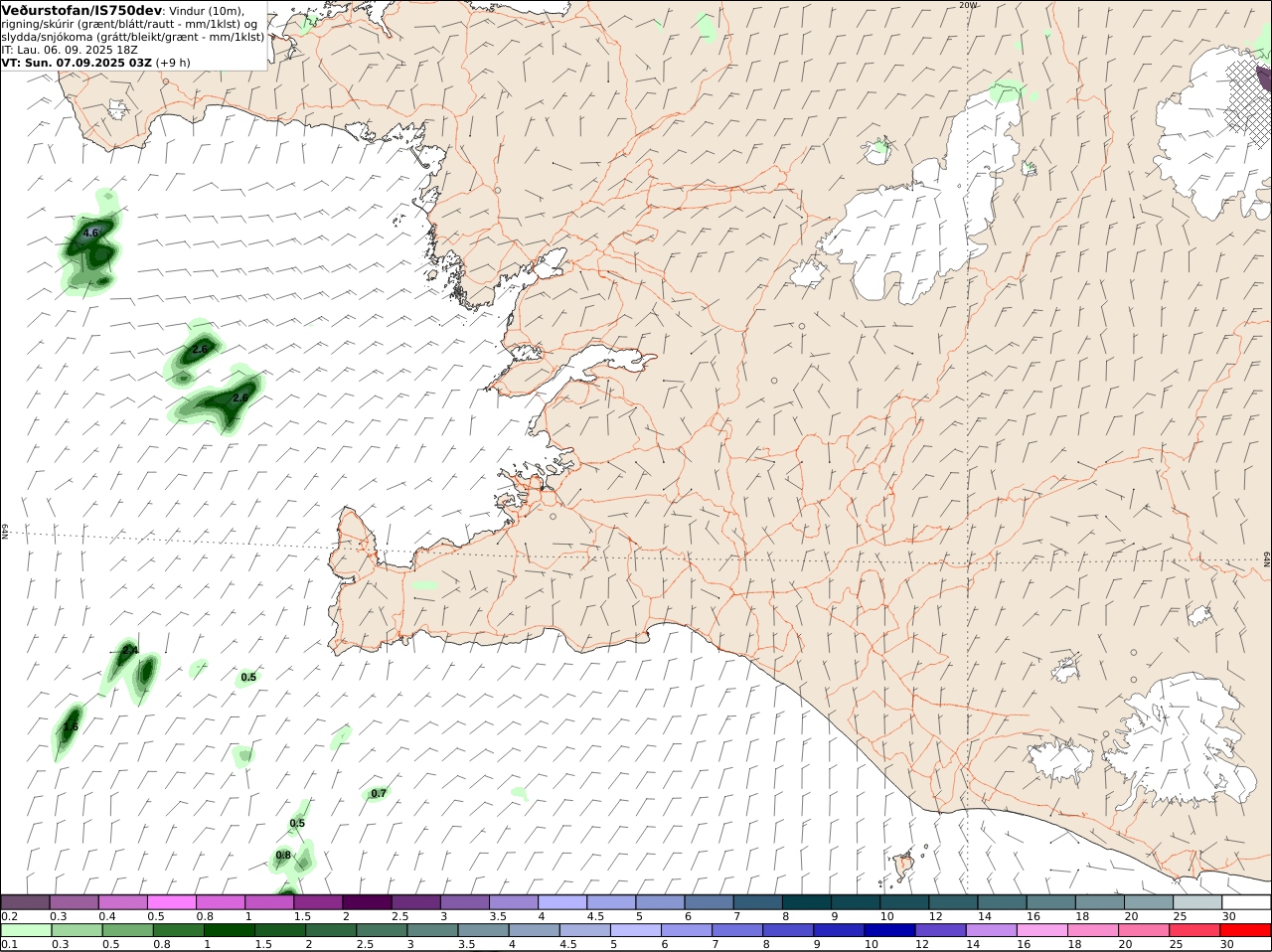Pick upper scale swatch between 1 and 1.5

[x=269, y=902]
